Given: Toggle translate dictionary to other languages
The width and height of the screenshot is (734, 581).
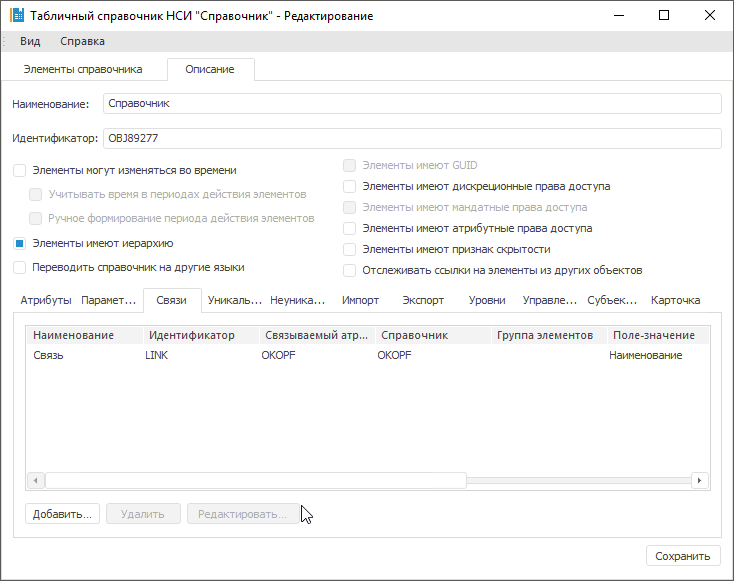Looking at the screenshot, I should tap(19, 268).
